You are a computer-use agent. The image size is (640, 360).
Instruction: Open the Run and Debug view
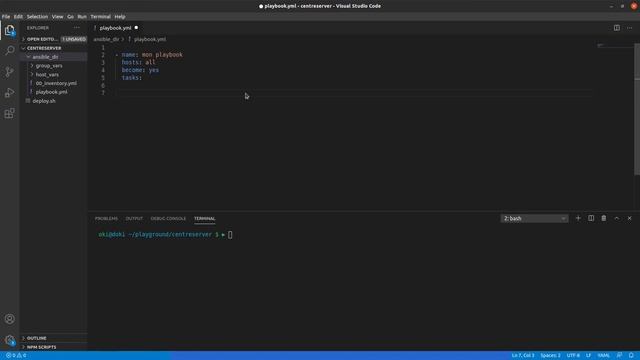pyautogui.click(x=9, y=93)
